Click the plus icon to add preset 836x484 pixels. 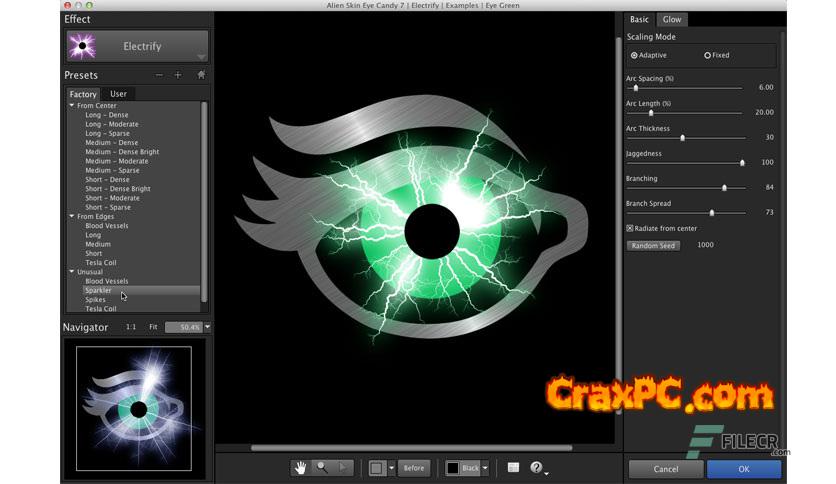click(x=178, y=75)
